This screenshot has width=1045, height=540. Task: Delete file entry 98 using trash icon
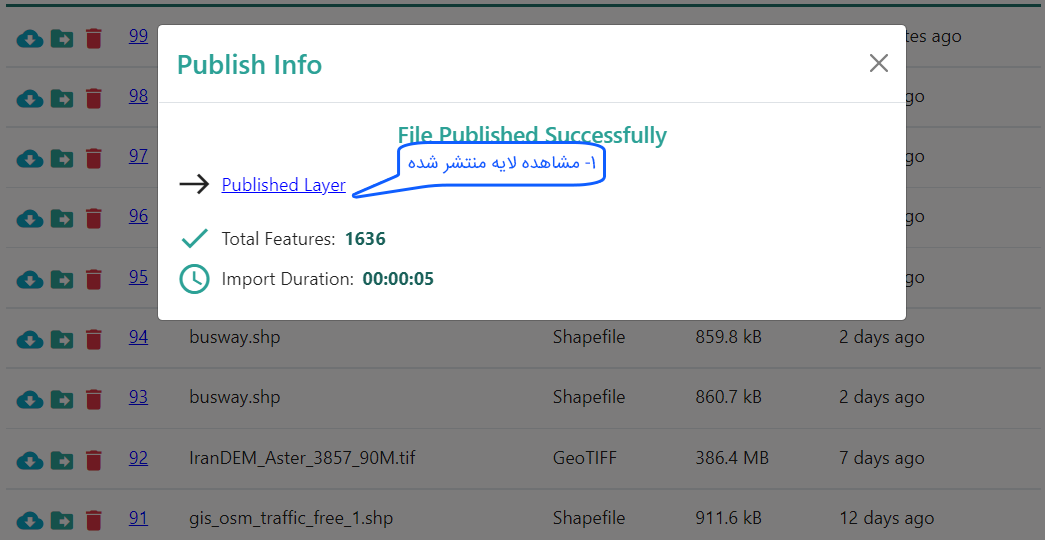[94, 99]
